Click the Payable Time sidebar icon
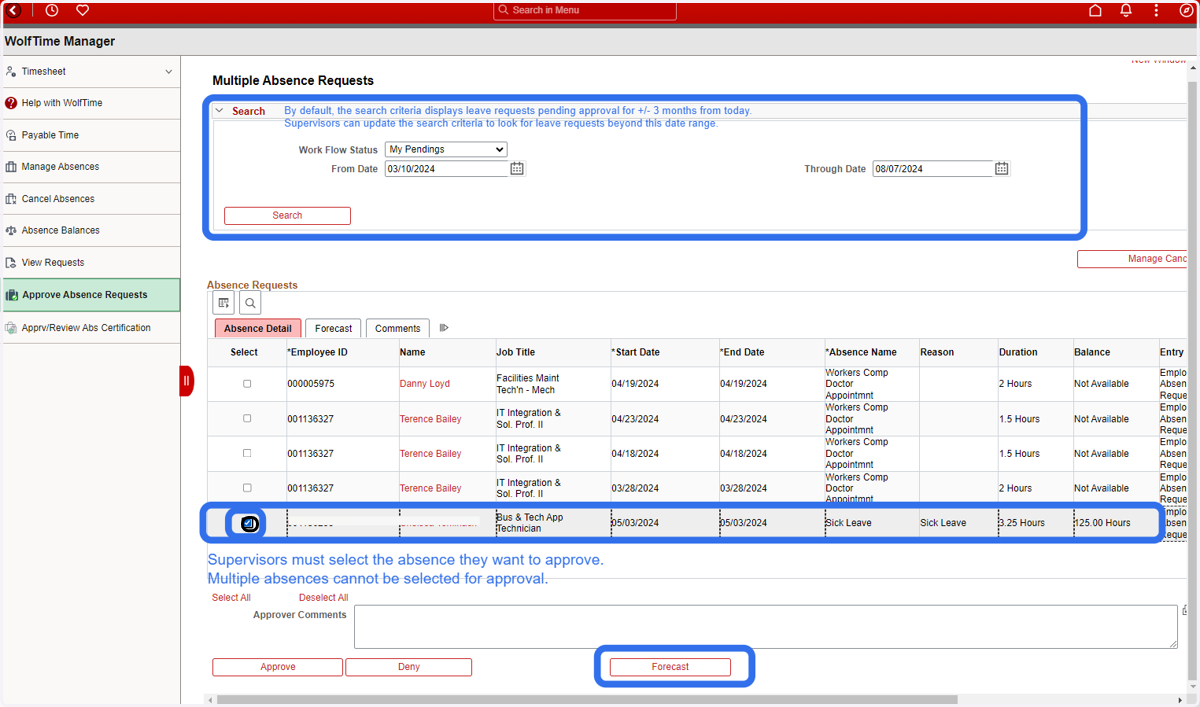 11,135
